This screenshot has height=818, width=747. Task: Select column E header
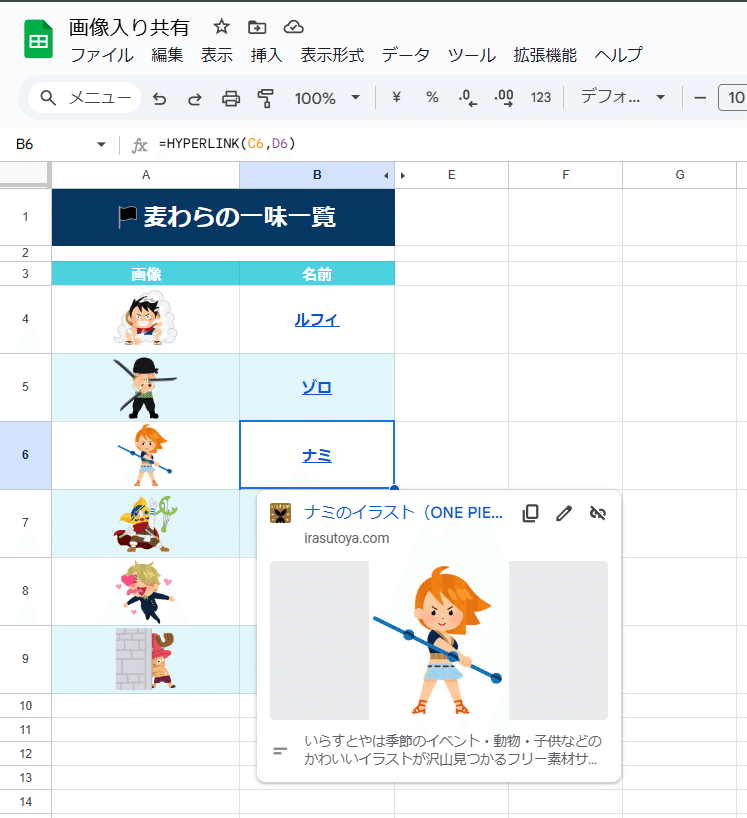pos(452,175)
